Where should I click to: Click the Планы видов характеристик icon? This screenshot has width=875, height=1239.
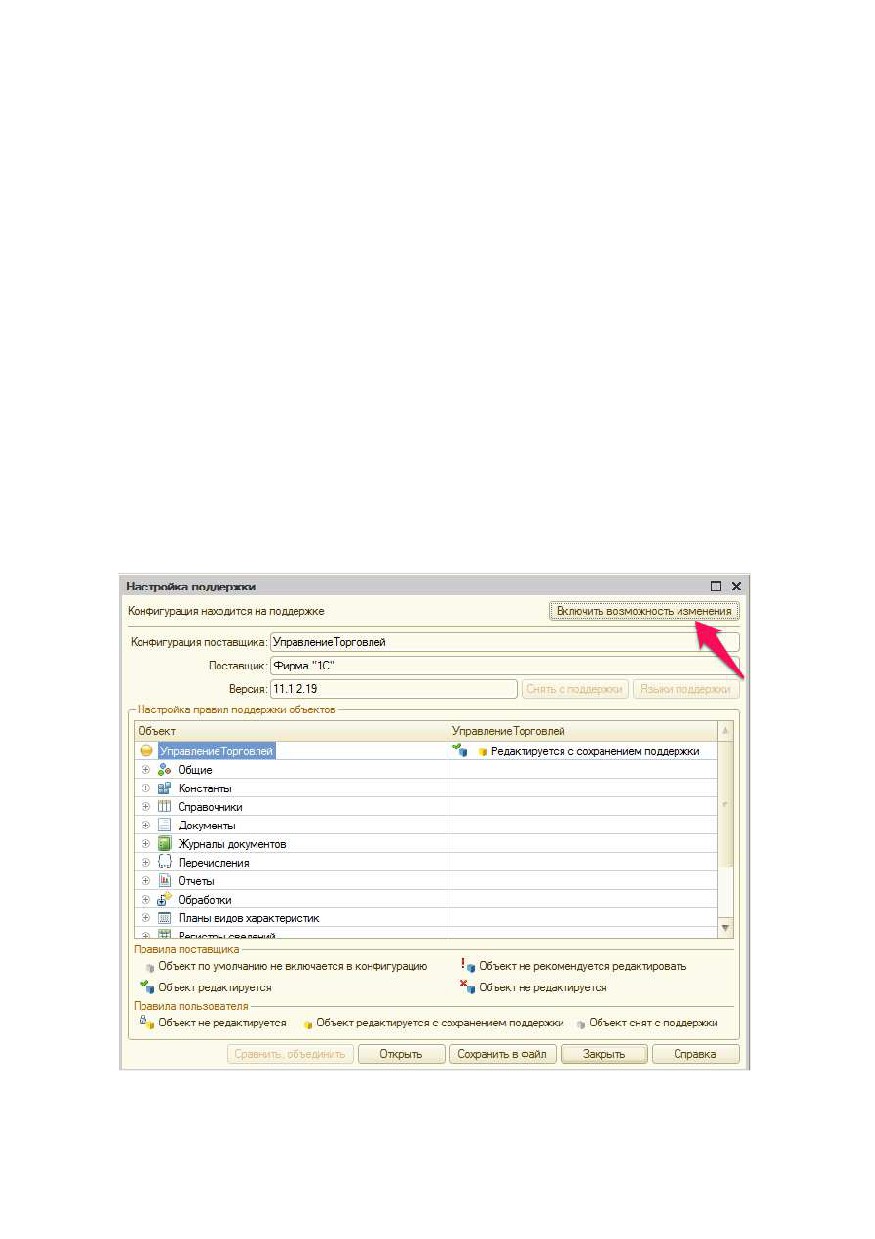[165, 918]
